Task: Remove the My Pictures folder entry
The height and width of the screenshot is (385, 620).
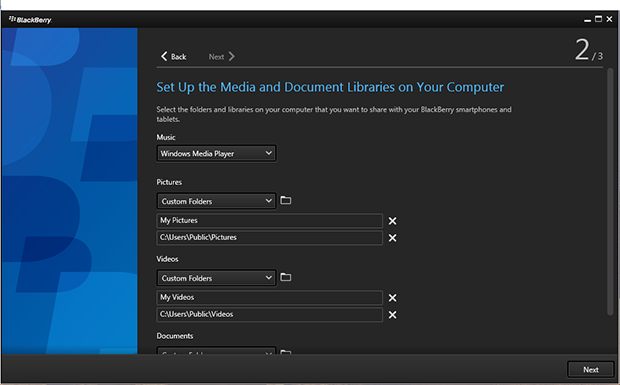Action: tap(392, 221)
